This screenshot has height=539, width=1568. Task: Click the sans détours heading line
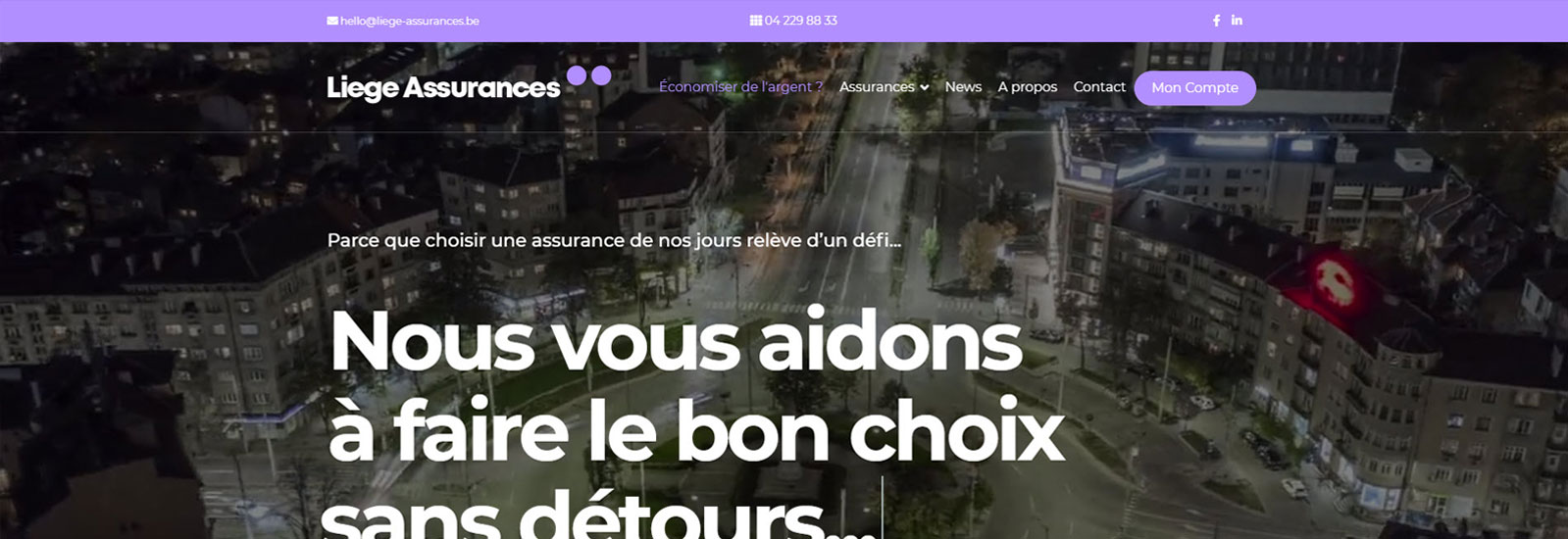[598, 514]
